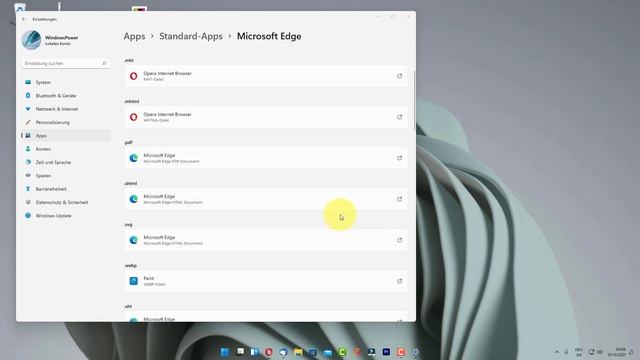The image size is (640, 360).
Task: Go to Apps in the breadcrumb
Action: (x=134, y=36)
